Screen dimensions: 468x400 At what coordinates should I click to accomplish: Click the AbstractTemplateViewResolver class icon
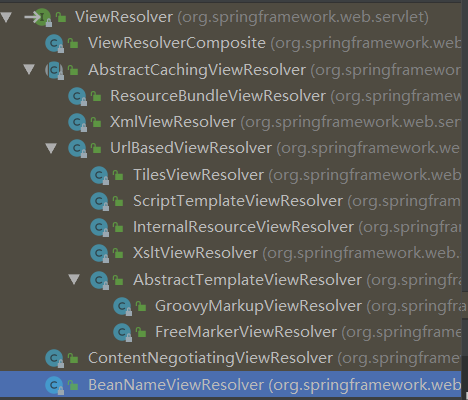pos(99,280)
